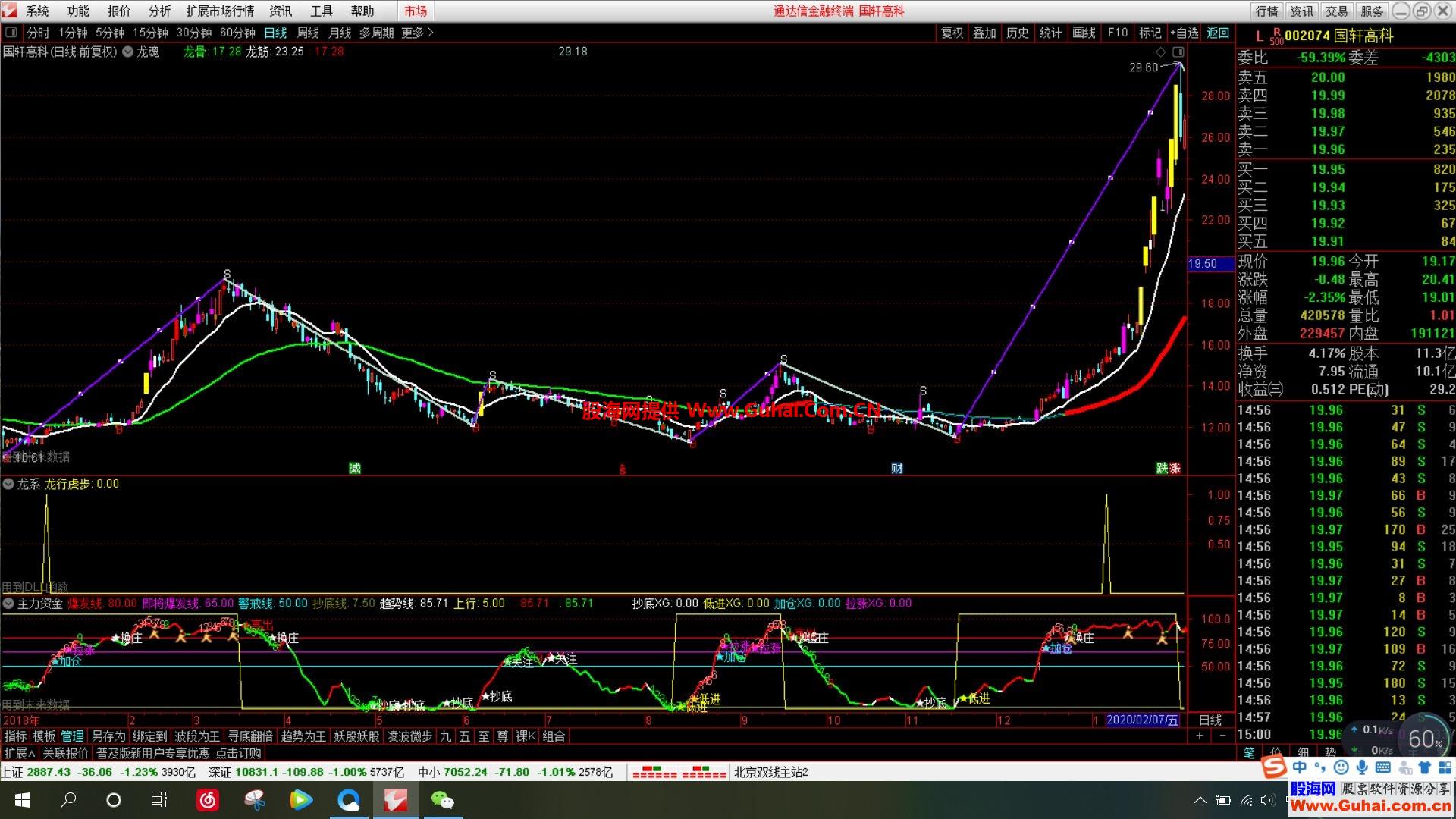
Task: Toggle the 龙系 sub-chart check icon
Action: (x=9, y=484)
